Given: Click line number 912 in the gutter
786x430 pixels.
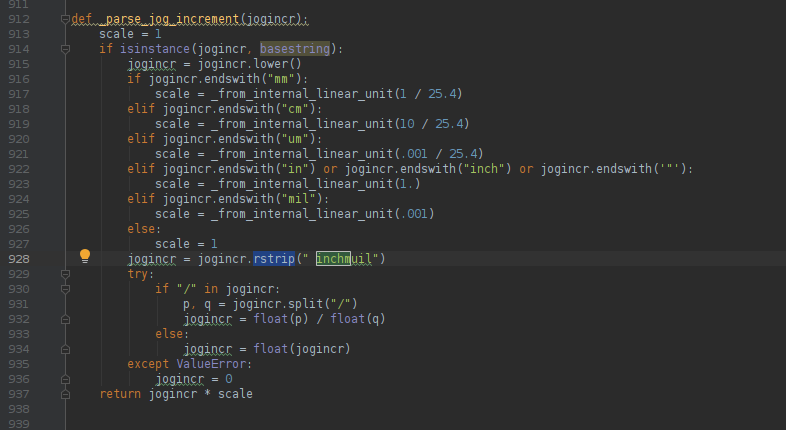Looking at the screenshot, I should [19, 19].
